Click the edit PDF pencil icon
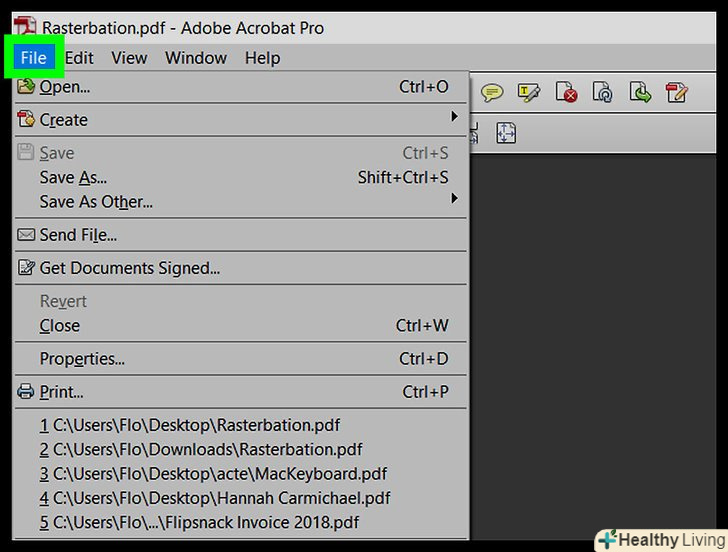This screenshot has height=552, width=728. pyautogui.click(x=676, y=92)
